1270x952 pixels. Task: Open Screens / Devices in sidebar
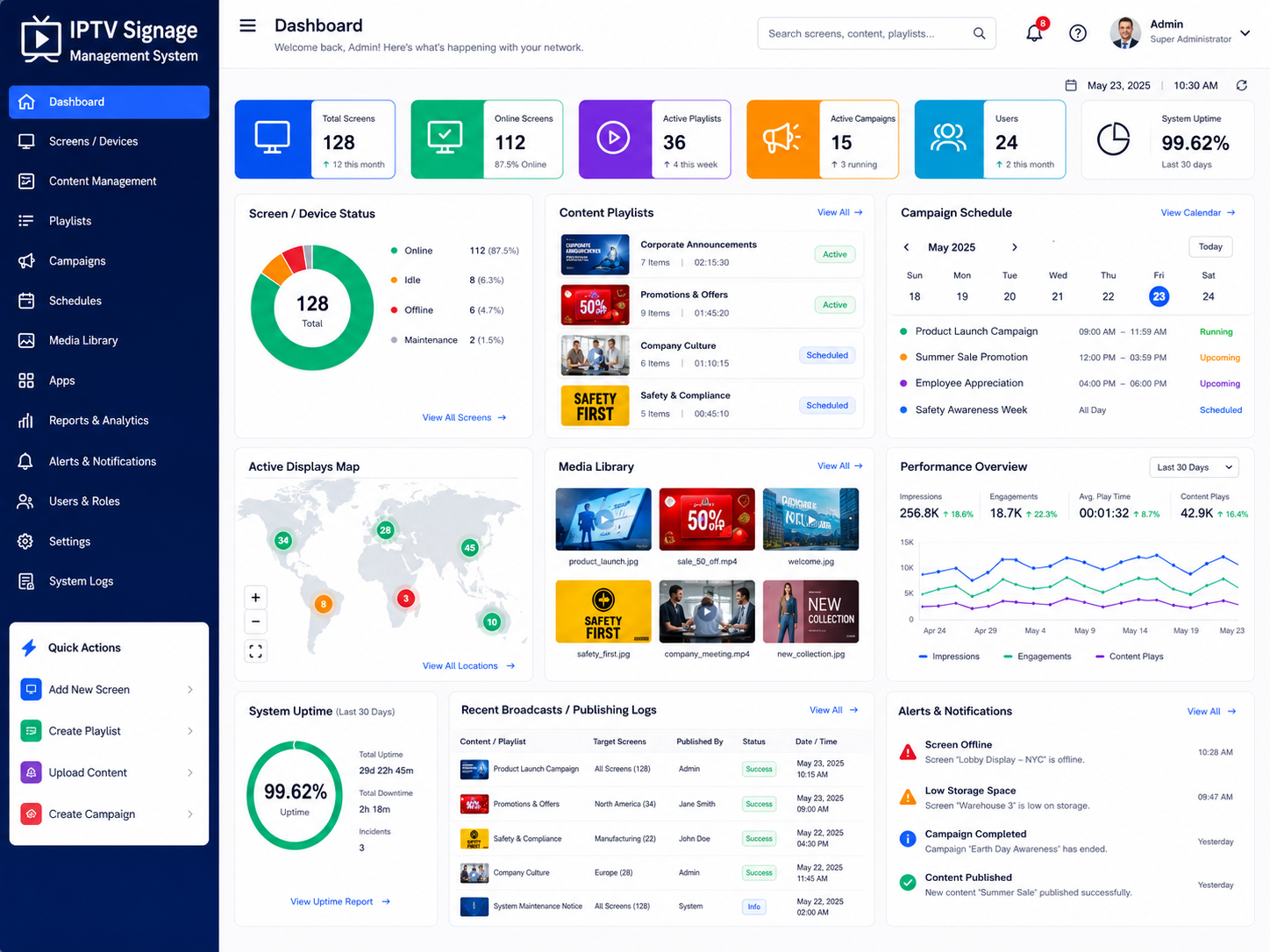pos(109,141)
